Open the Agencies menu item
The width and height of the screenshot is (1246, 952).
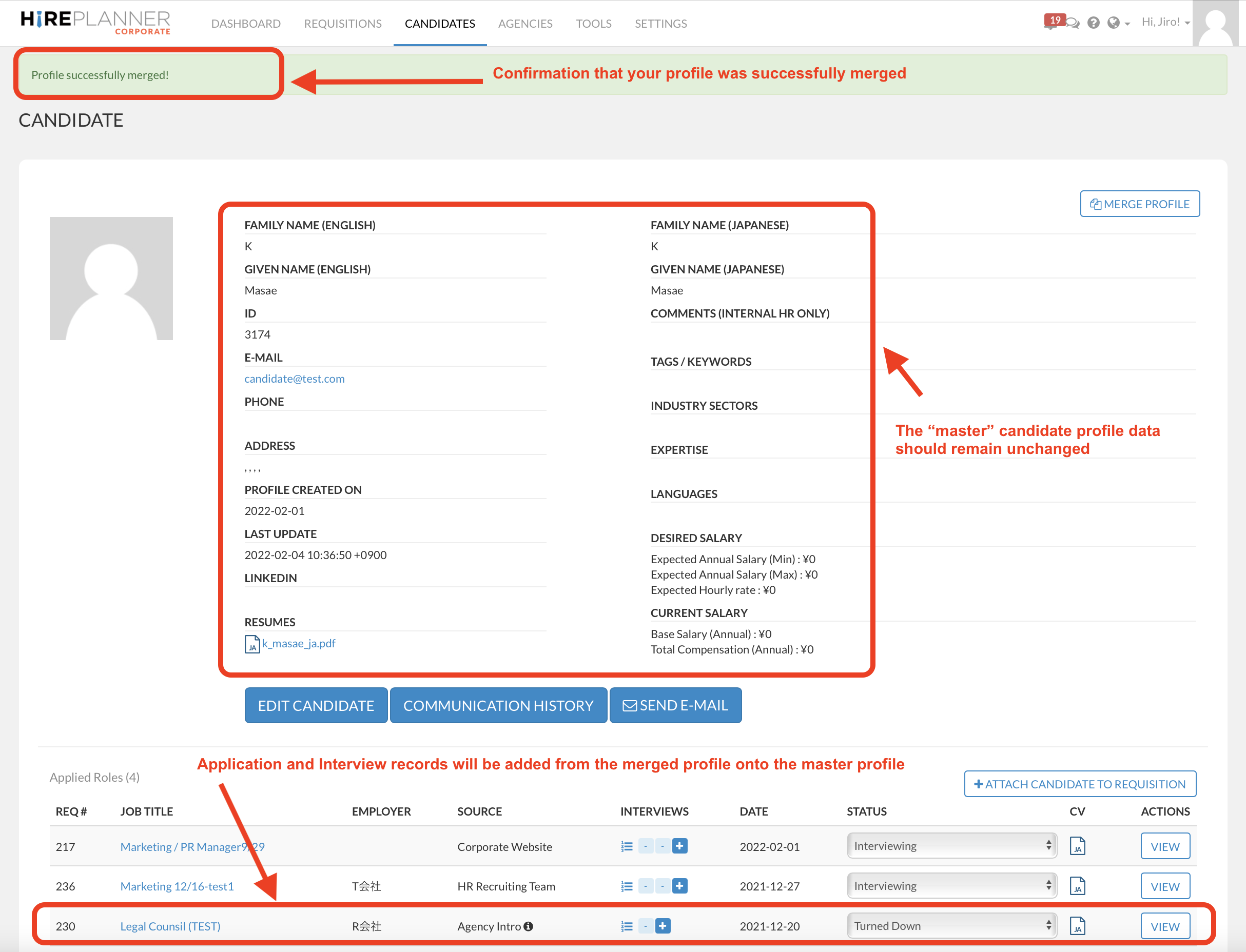pyautogui.click(x=525, y=23)
